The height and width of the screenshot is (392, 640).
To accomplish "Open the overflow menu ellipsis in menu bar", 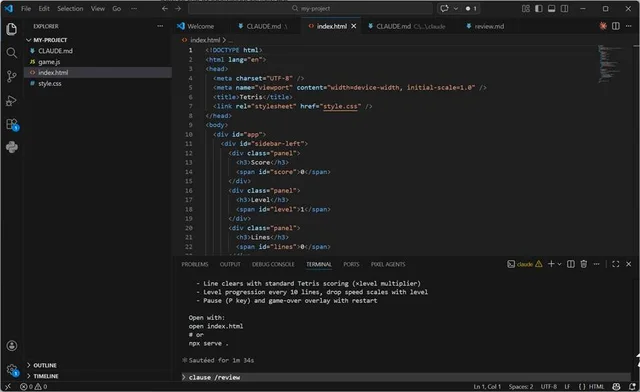I will click(134, 9).
